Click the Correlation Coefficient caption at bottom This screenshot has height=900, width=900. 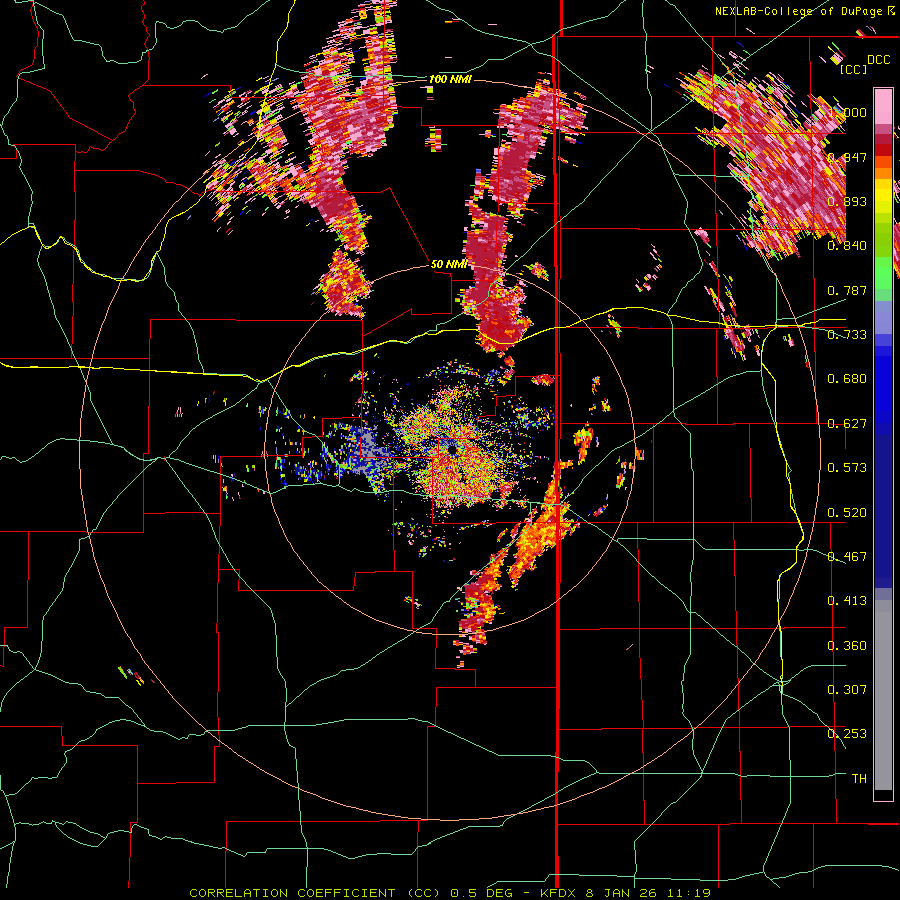[450, 893]
